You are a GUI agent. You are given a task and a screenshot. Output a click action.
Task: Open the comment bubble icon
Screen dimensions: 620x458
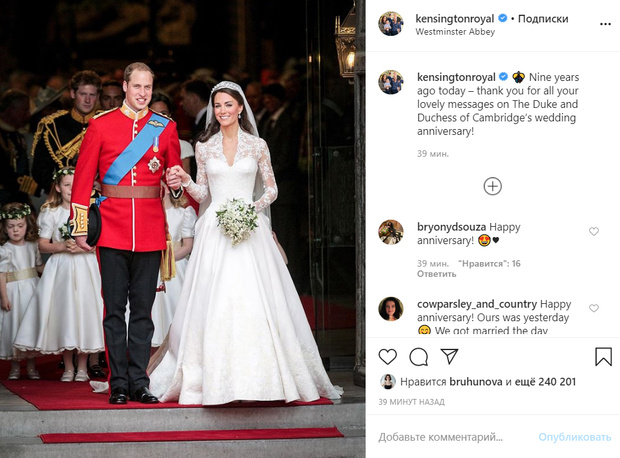click(418, 357)
